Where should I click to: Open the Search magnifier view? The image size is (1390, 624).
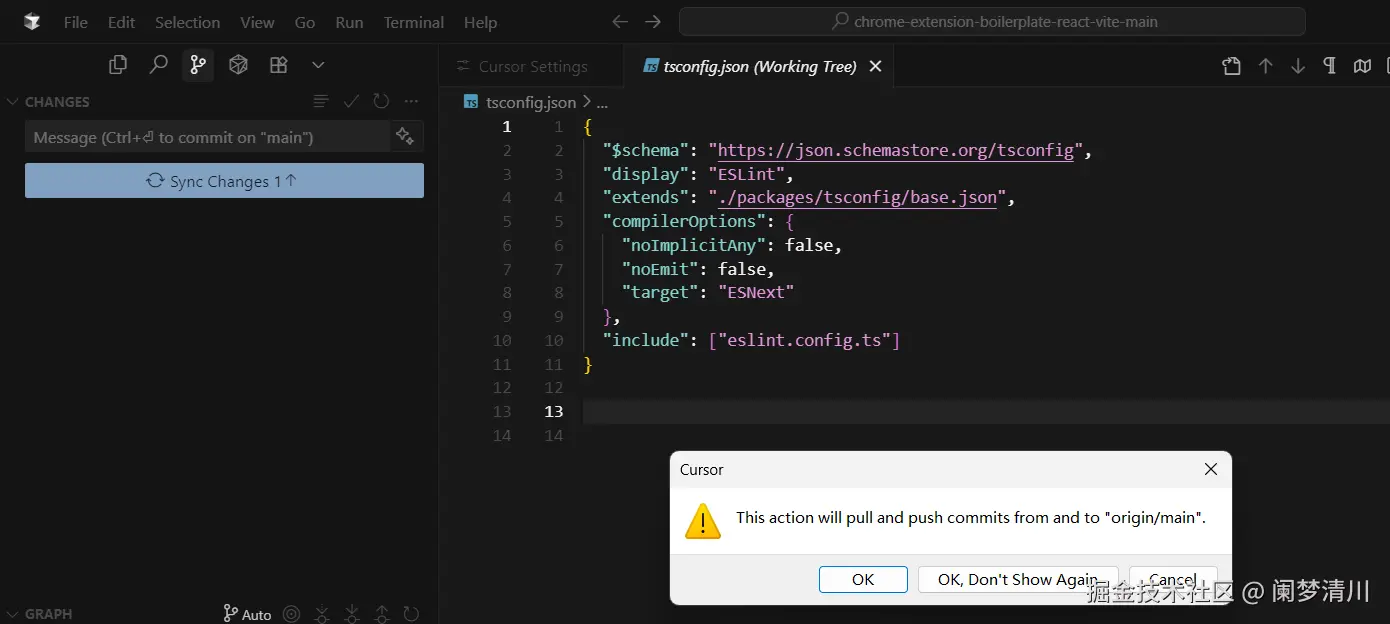(158, 65)
